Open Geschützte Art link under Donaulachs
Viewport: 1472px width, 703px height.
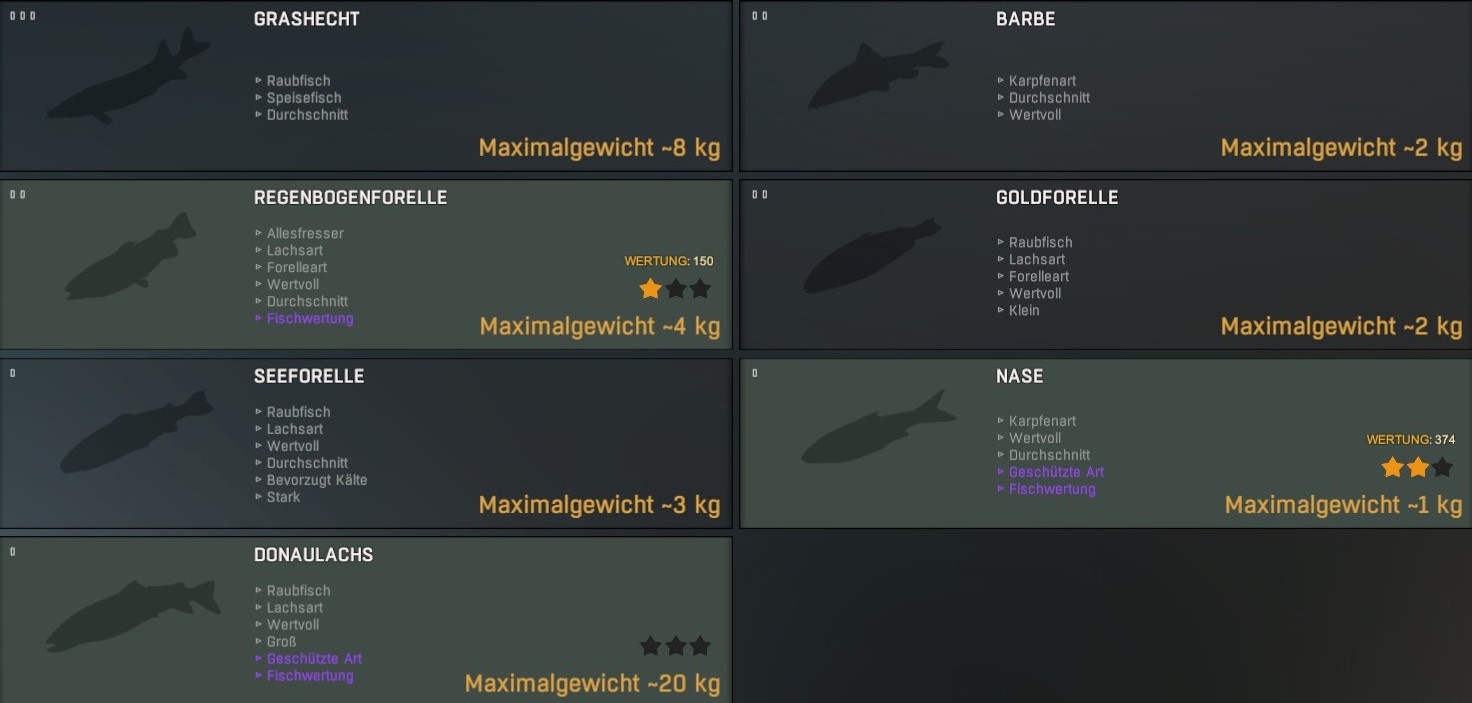click(314, 658)
